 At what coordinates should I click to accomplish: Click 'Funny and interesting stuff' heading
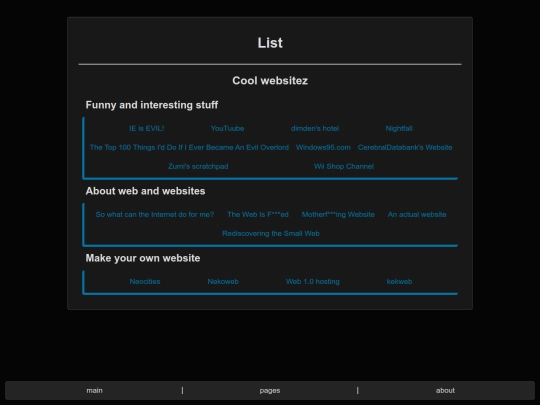tap(152, 105)
